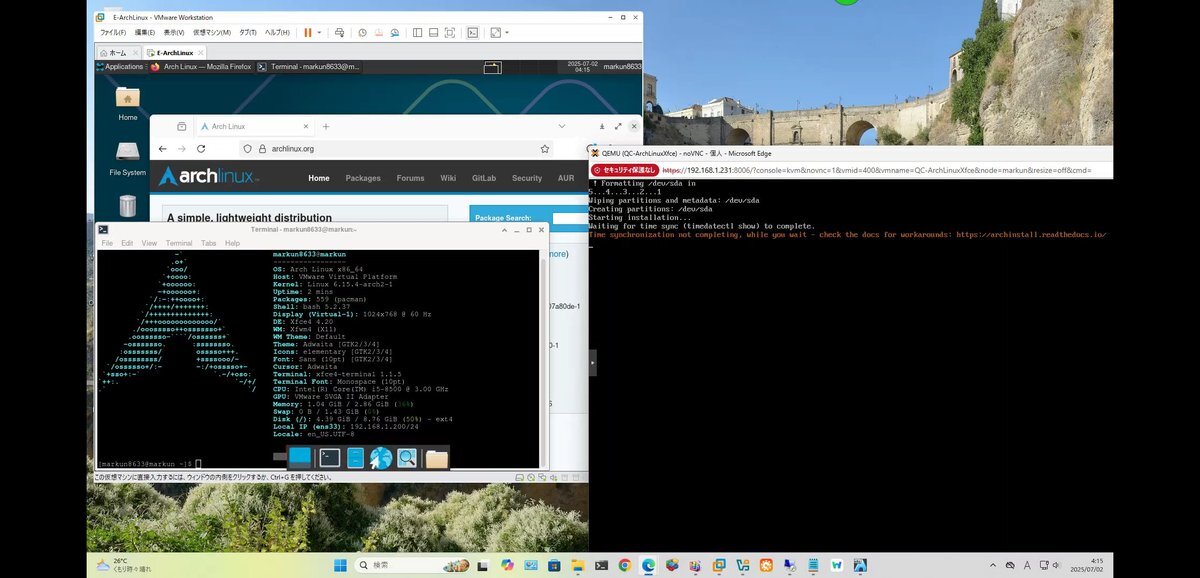The width and height of the screenshot is (1200, 578).
Task: Open the タブ(T) menu in VMware
Action: [x=248, y=32]
